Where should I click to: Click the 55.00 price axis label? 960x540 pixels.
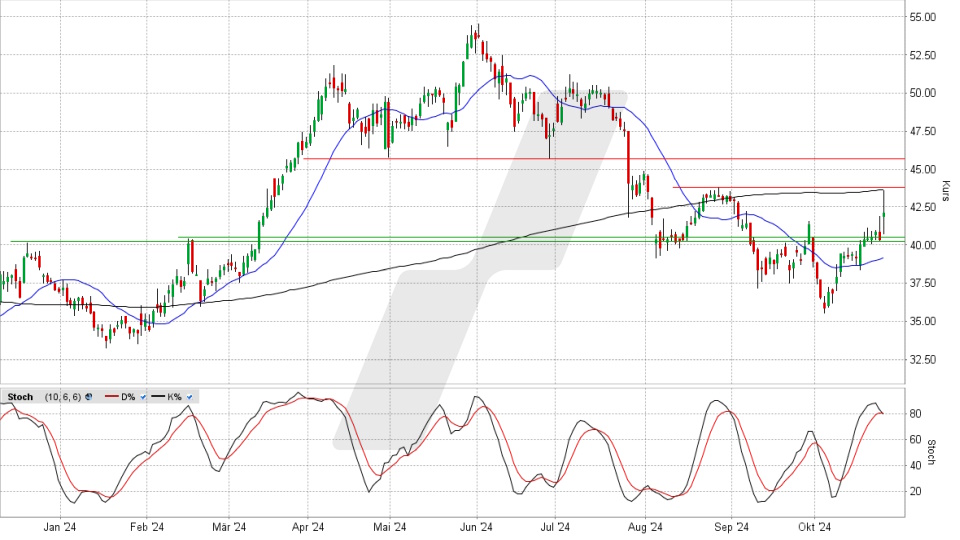click(x=923, y=17)
